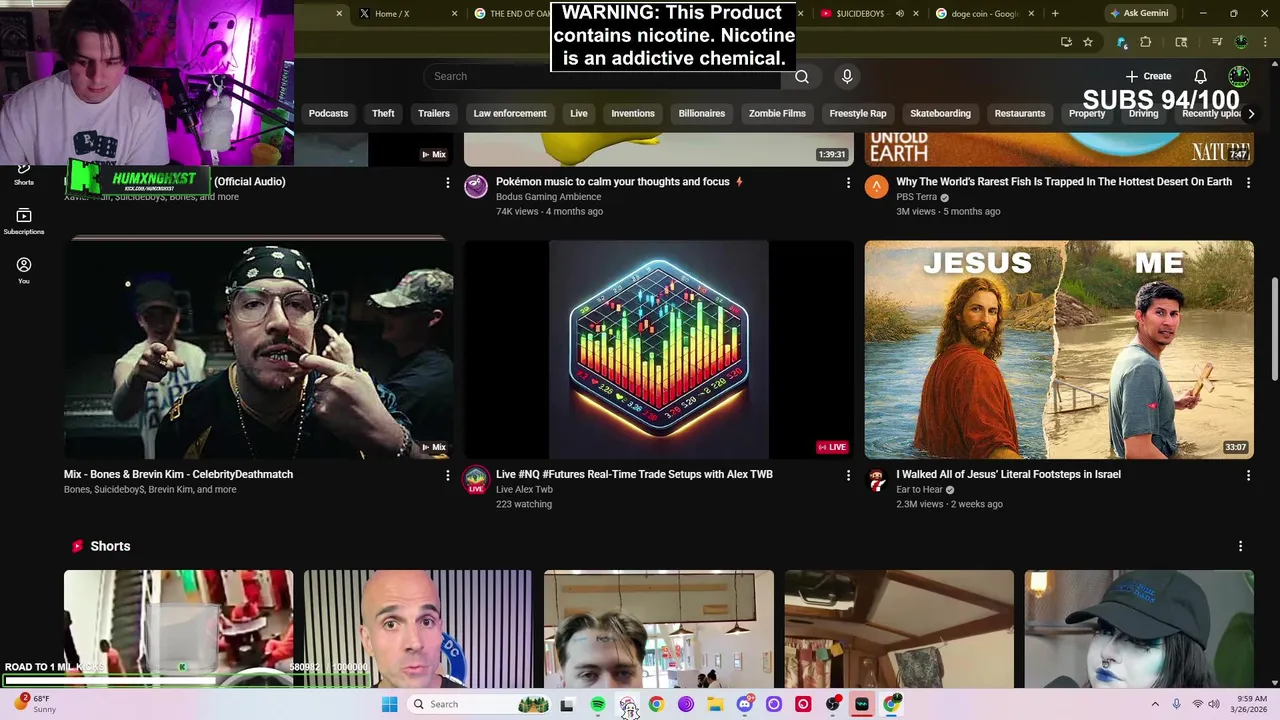This screenshot has width=1280, height=720.
Task: Select the Skateboarding chip
Action: coord(940,114)
